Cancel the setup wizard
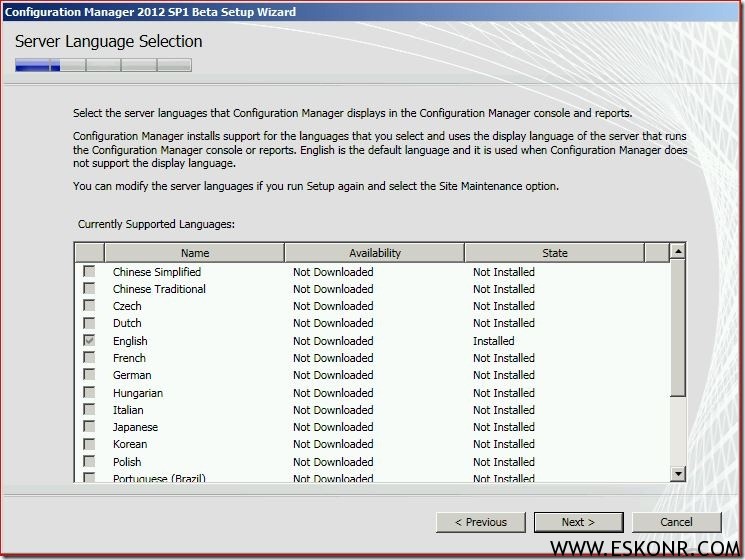Image resolution: width=745 pixels, height=560 pixels. coord(676,522)
